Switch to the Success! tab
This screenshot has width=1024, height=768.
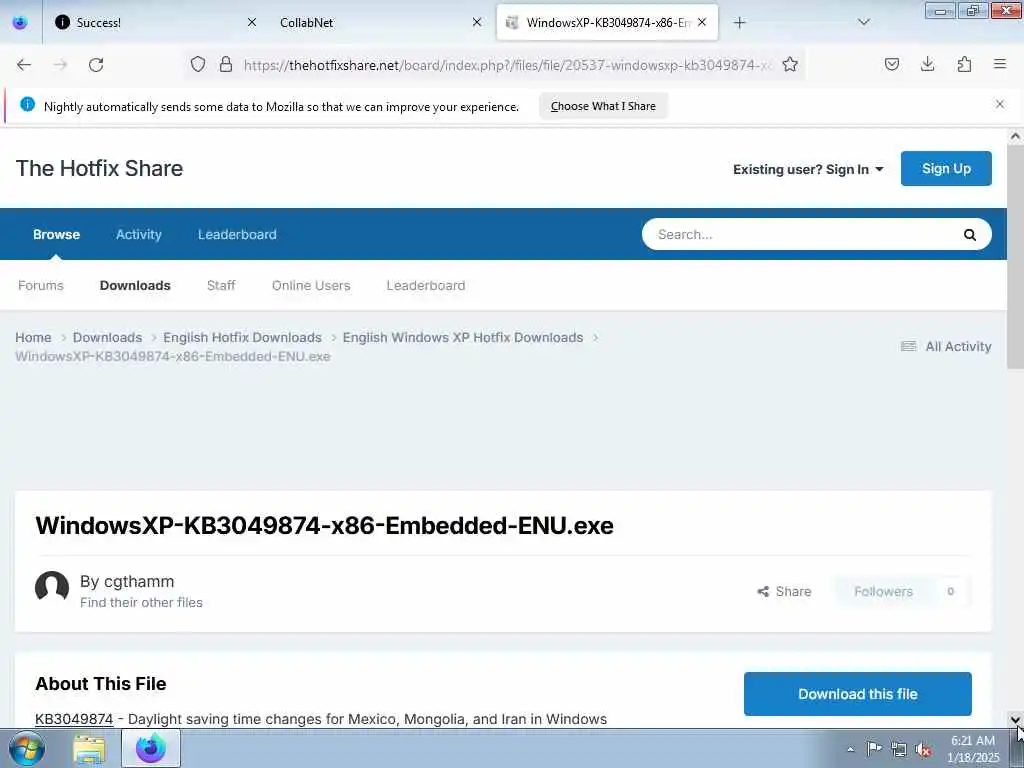155,22
